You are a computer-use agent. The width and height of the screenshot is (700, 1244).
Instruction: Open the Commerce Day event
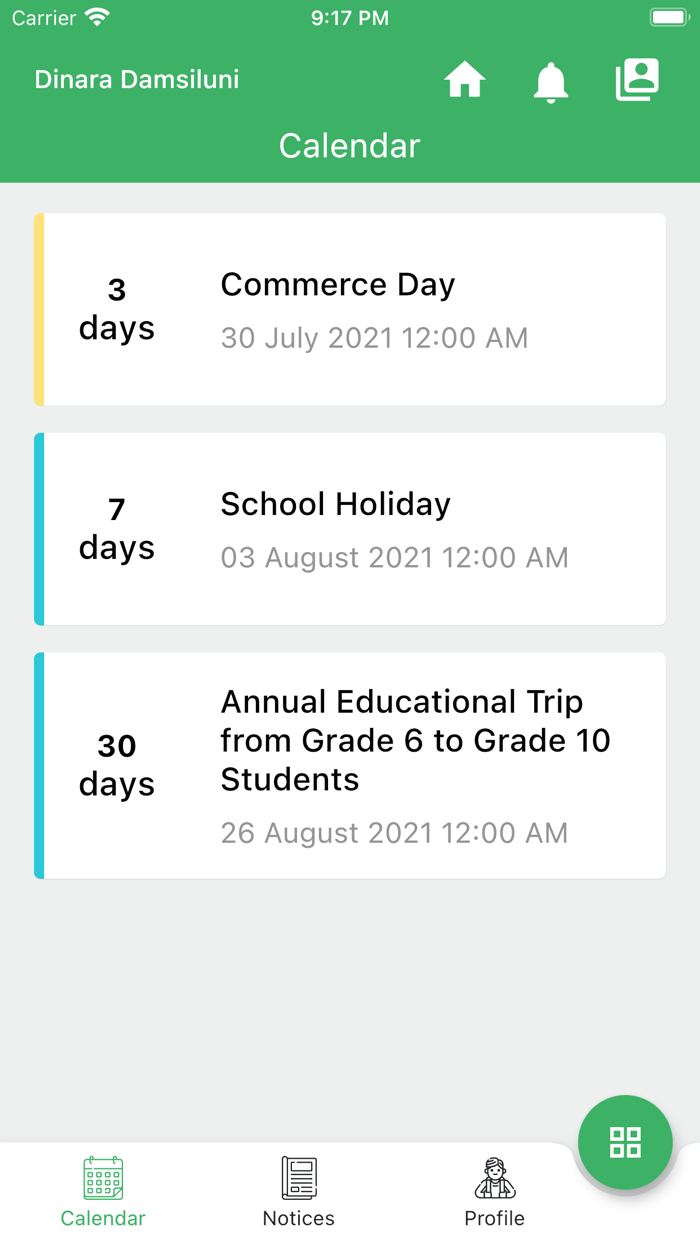pyautogui.click(x=338, y=285)
